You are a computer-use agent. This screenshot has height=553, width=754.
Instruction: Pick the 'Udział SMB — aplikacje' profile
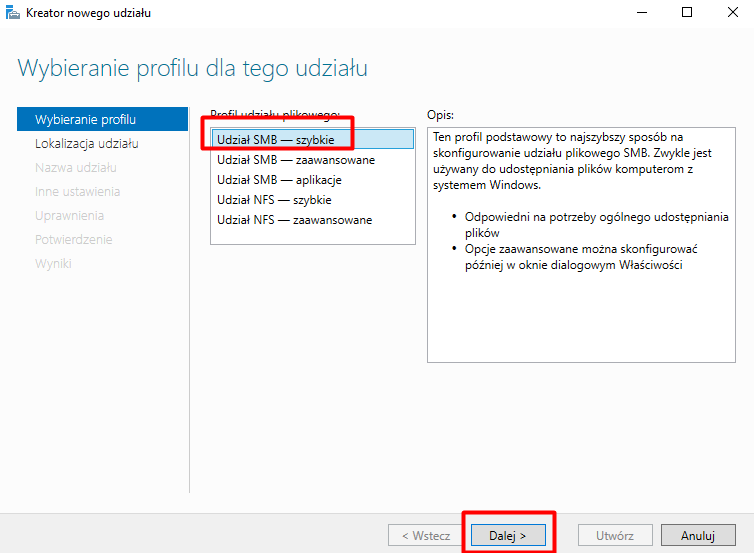[279, 180]
